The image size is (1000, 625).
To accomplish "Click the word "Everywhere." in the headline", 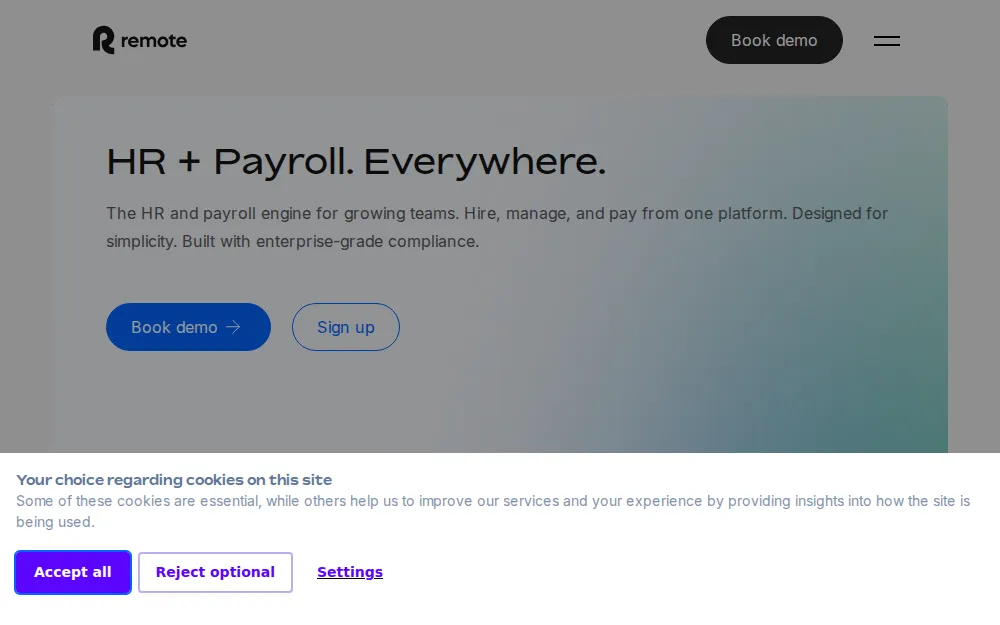I will 484,162.
